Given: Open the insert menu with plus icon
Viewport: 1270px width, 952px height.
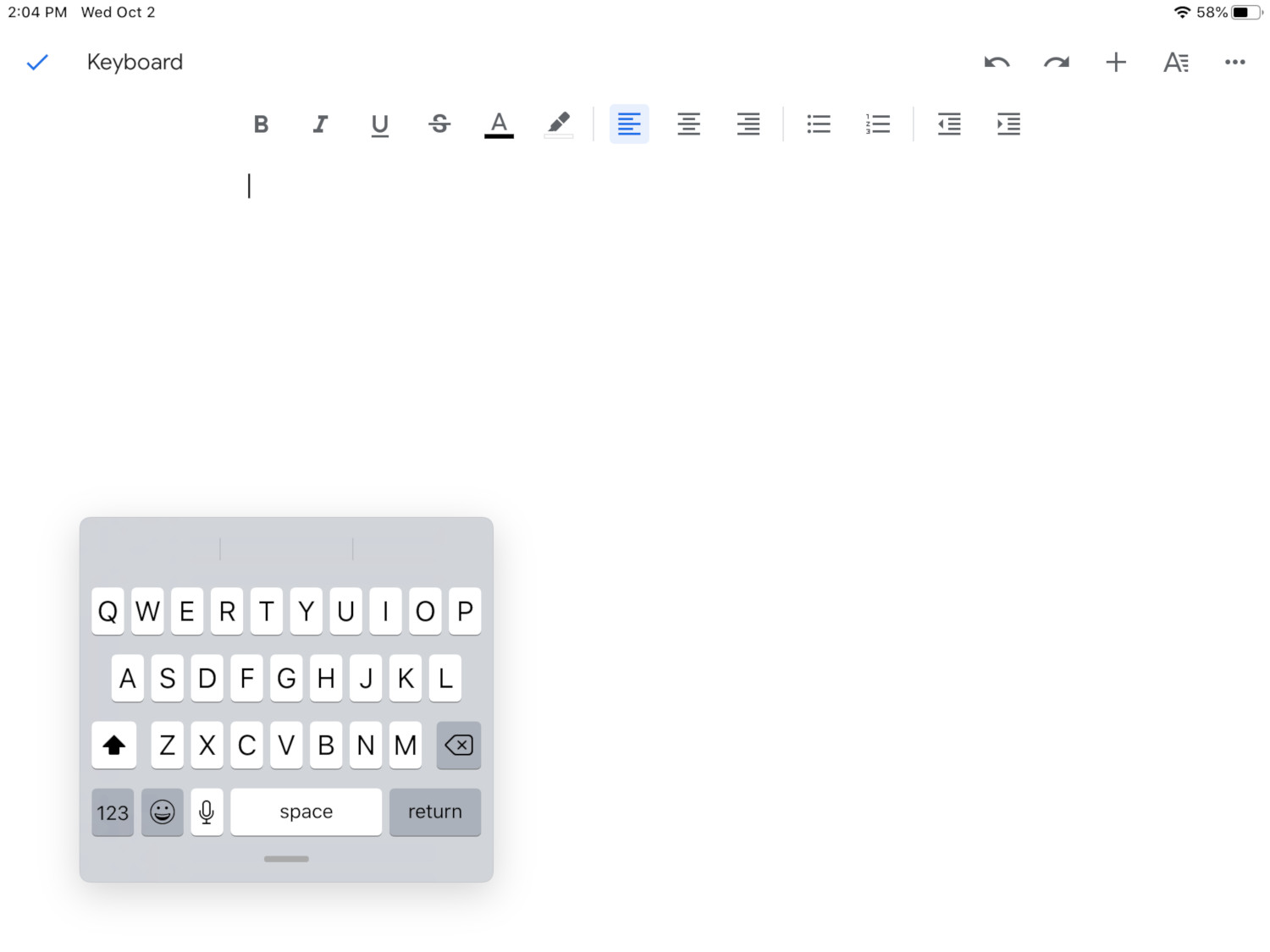Looking at the screenshot, I should point(1115,62).
